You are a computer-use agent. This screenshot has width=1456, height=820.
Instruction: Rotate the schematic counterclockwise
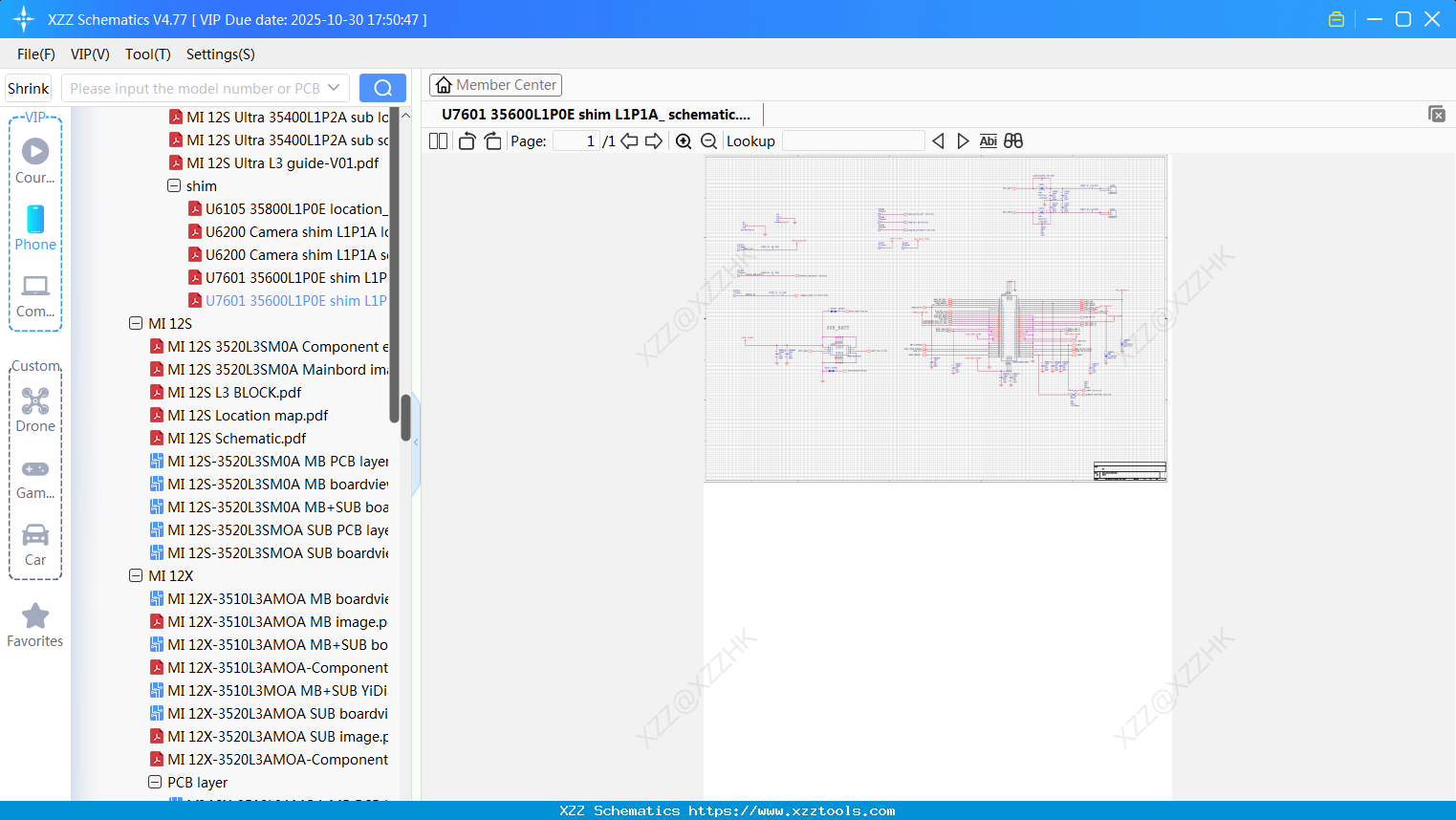[x=466, y=140]
